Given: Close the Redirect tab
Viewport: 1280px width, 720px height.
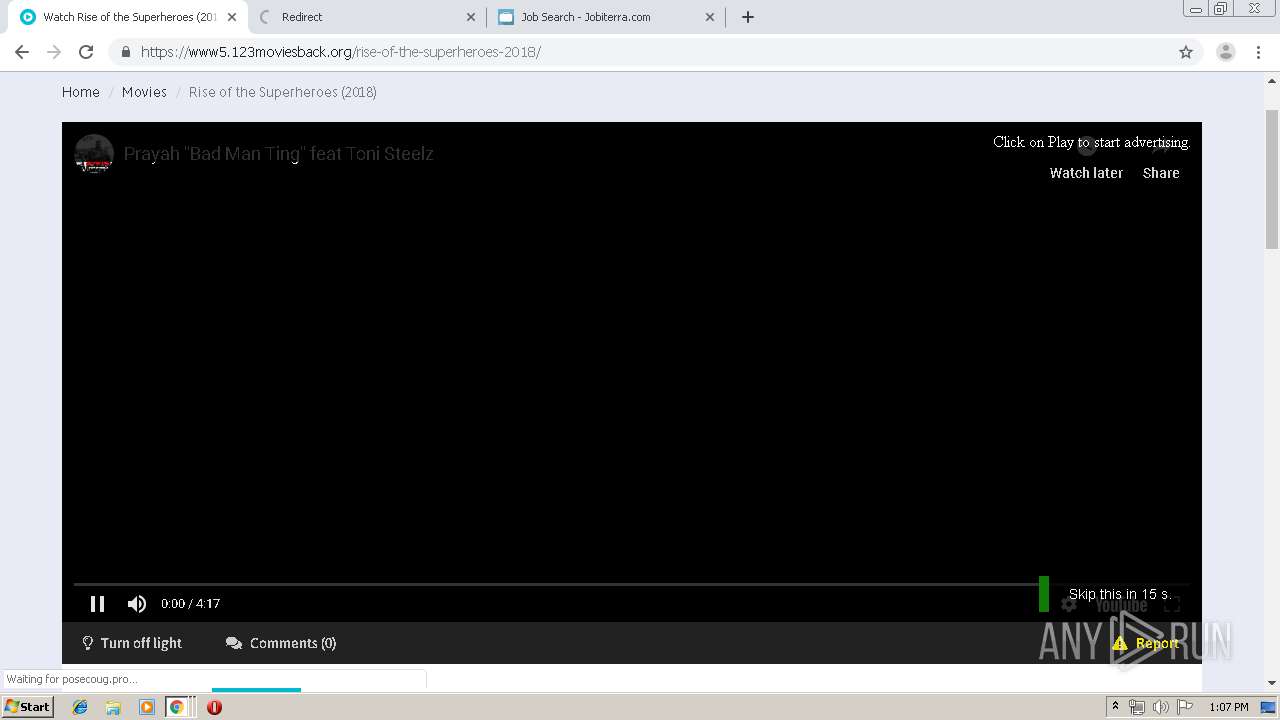Looking at the screenshot, I should click(x=471, y=17).
